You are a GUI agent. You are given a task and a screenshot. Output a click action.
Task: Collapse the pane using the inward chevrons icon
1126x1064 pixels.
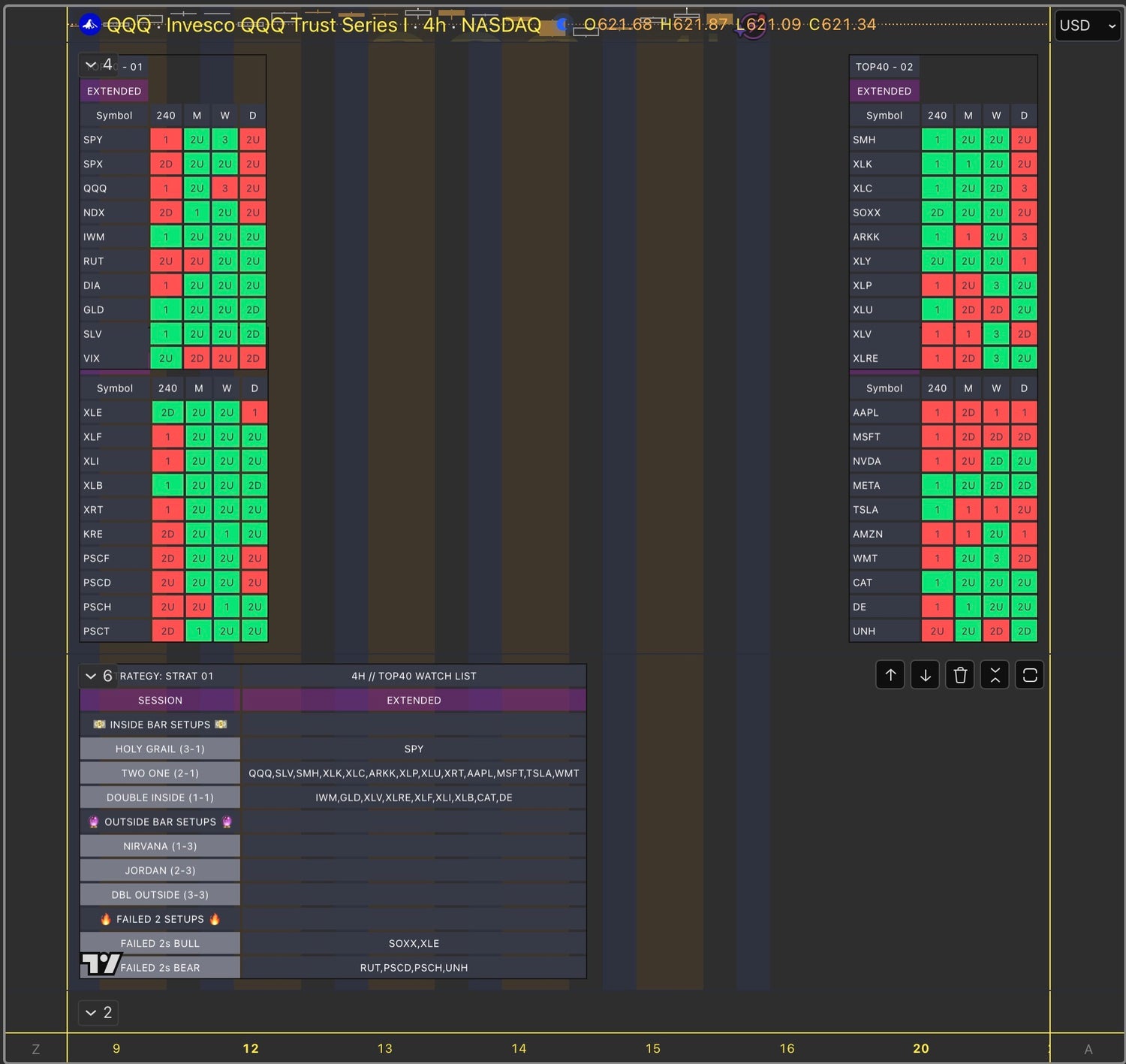pos(995,675)
